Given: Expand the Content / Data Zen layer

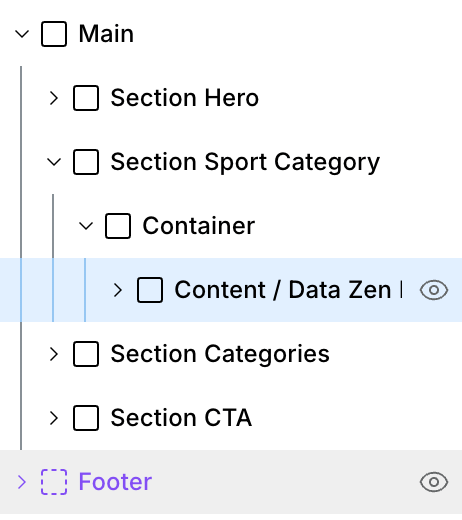Looking at the screenshot, I should tap(118, 290).
